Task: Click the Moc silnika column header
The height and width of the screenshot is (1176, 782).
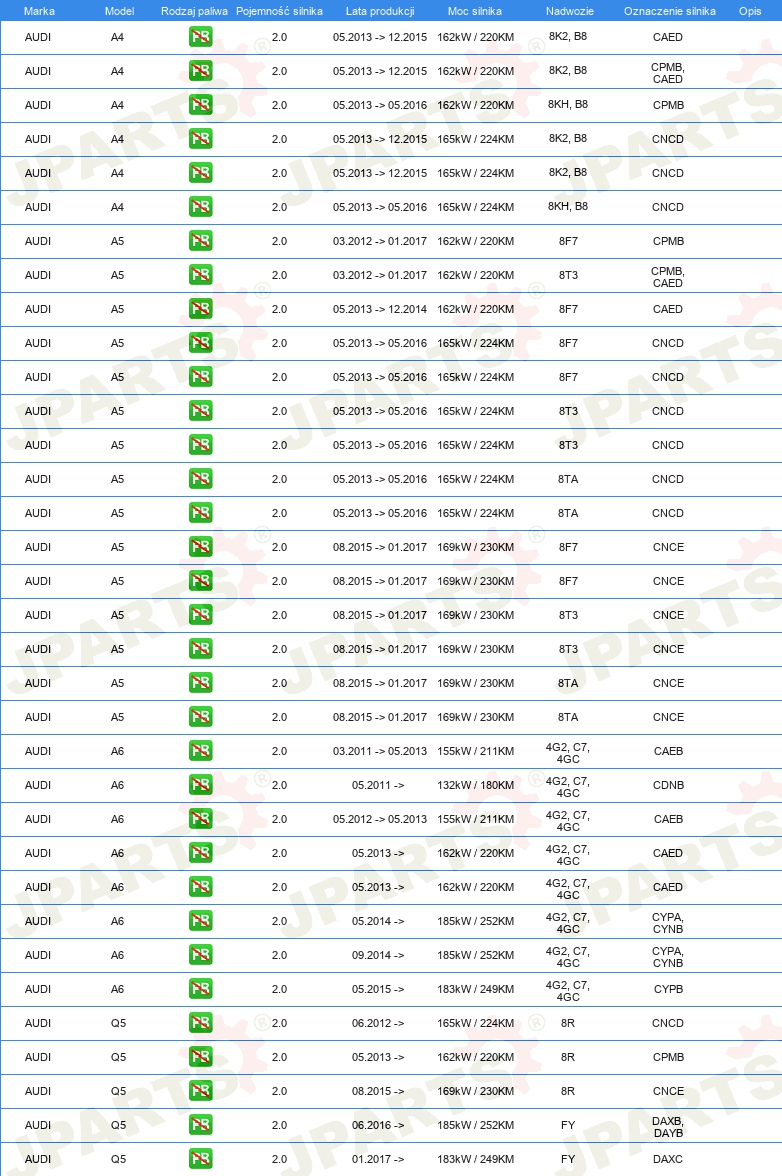Action: pos(475,11)
